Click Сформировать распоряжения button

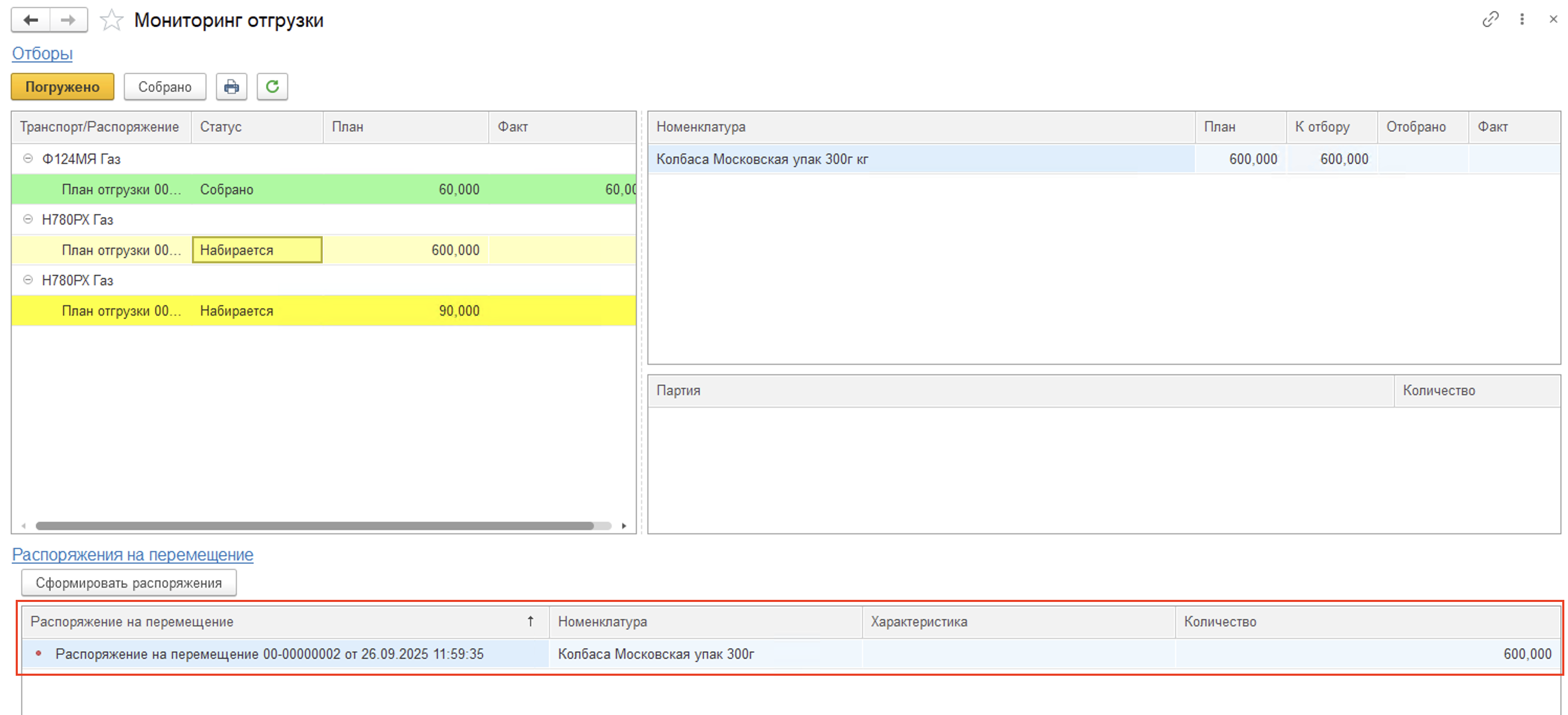tap(128, 583)
